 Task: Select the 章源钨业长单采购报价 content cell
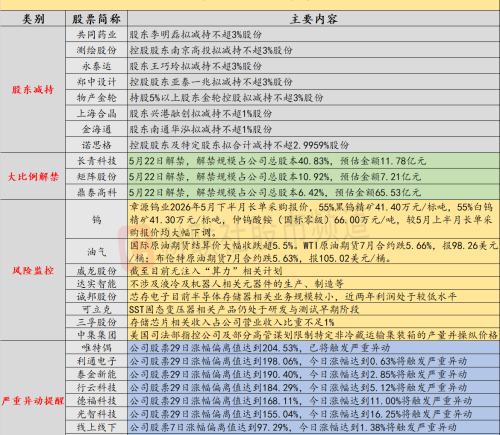click(314, 219)
